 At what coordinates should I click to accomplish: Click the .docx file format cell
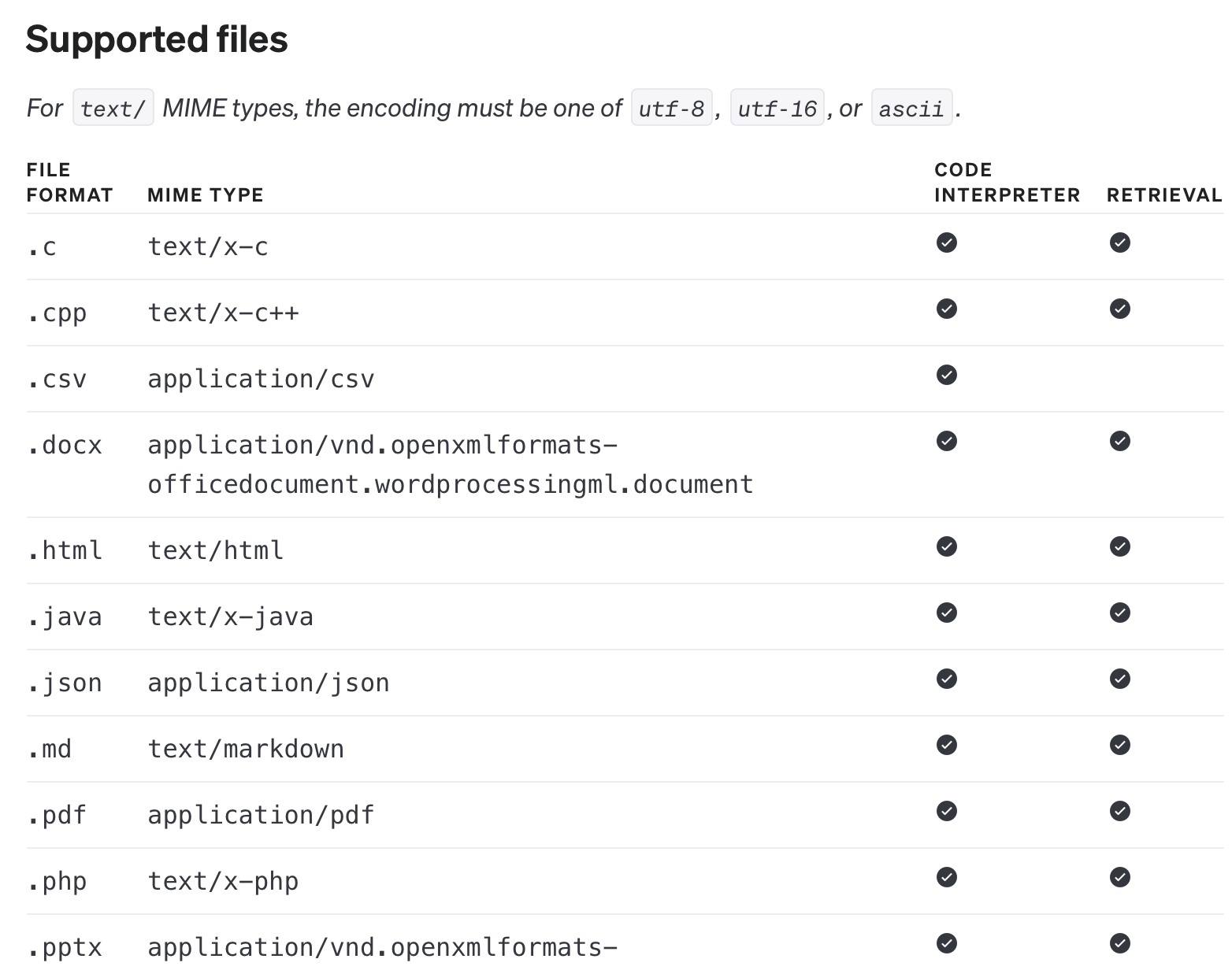pyautogui.click(x=65, y=446)
